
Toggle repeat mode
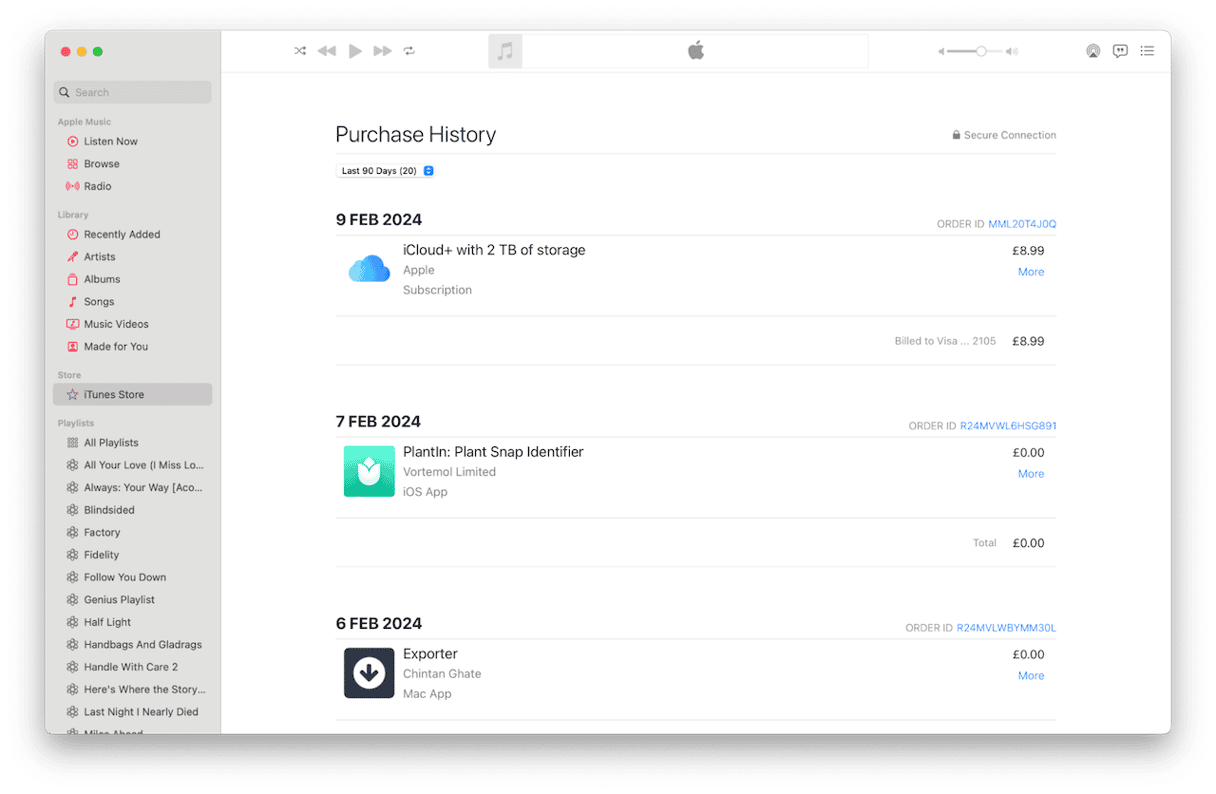(409, 51)
